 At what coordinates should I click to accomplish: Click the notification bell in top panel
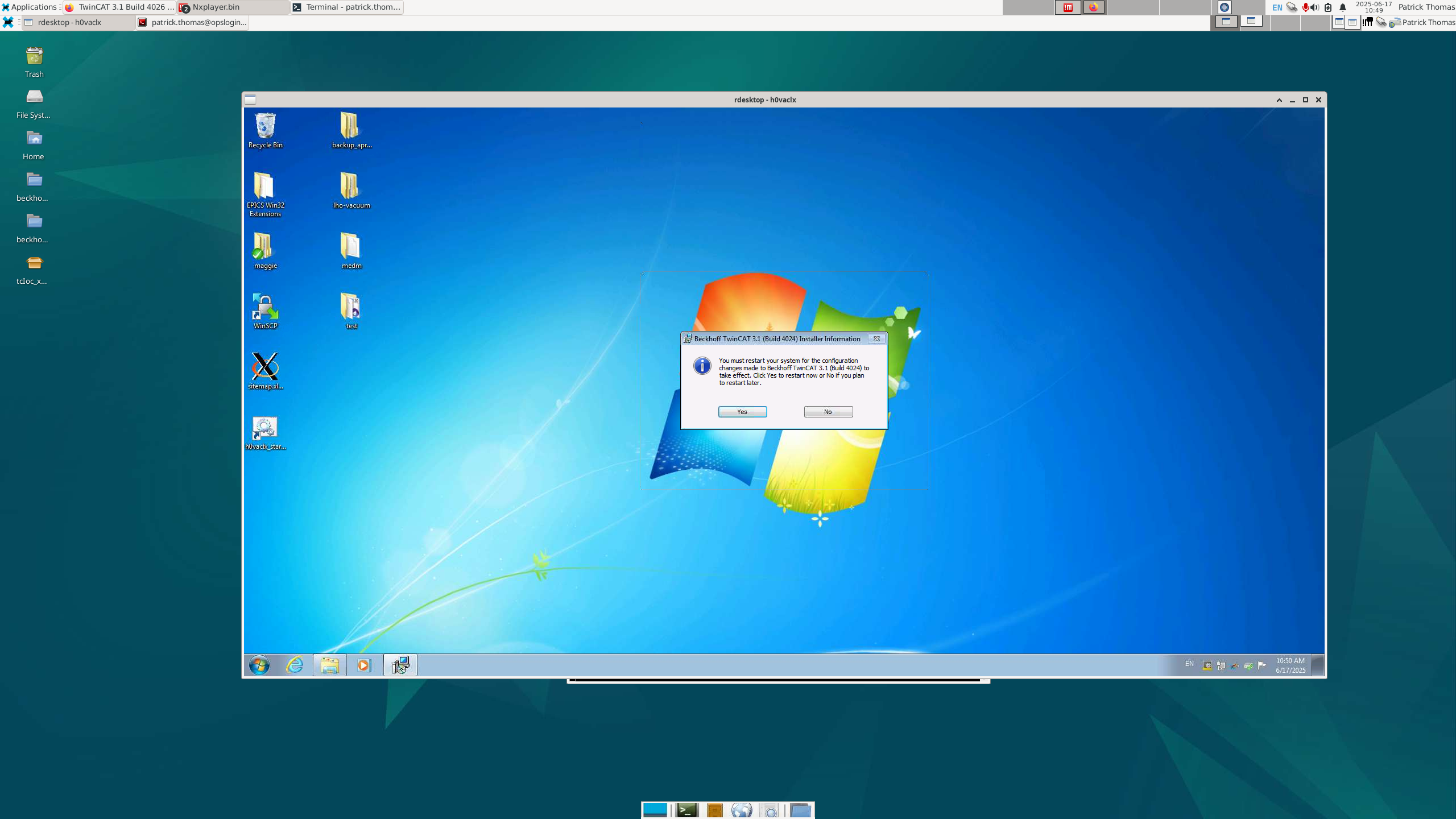point(1343,7)
